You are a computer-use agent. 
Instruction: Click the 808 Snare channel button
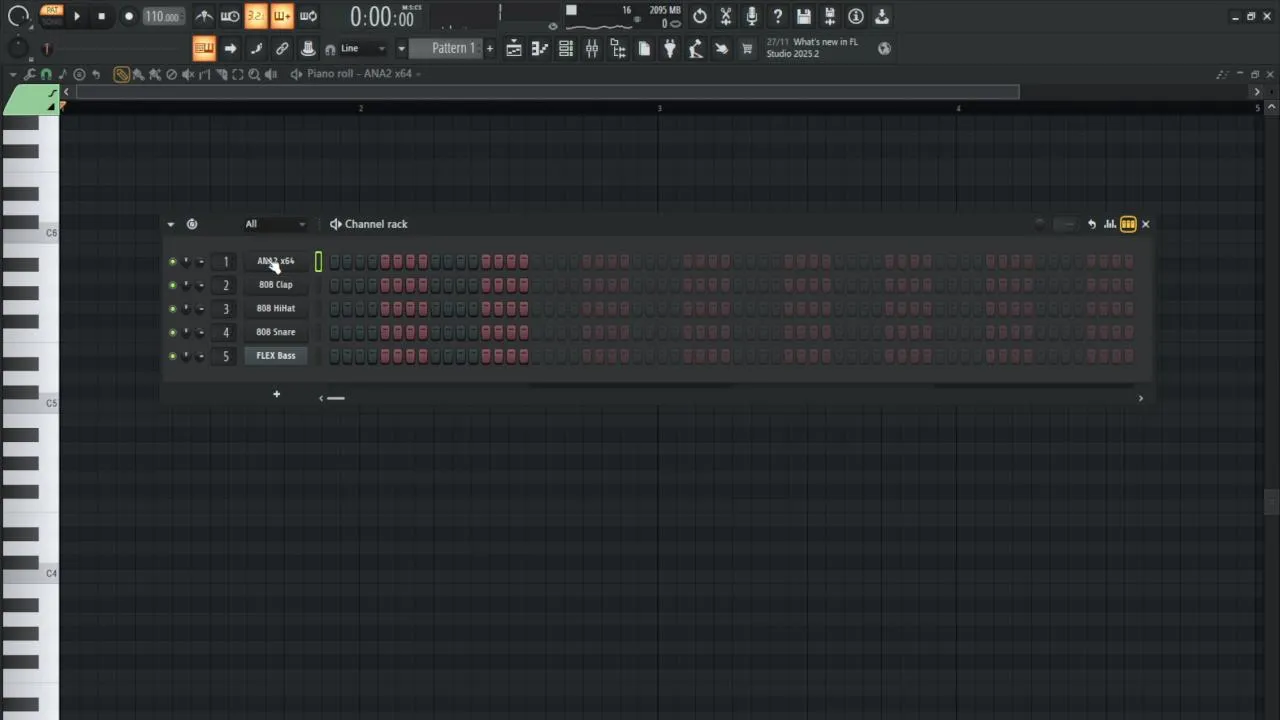(276, 332)
